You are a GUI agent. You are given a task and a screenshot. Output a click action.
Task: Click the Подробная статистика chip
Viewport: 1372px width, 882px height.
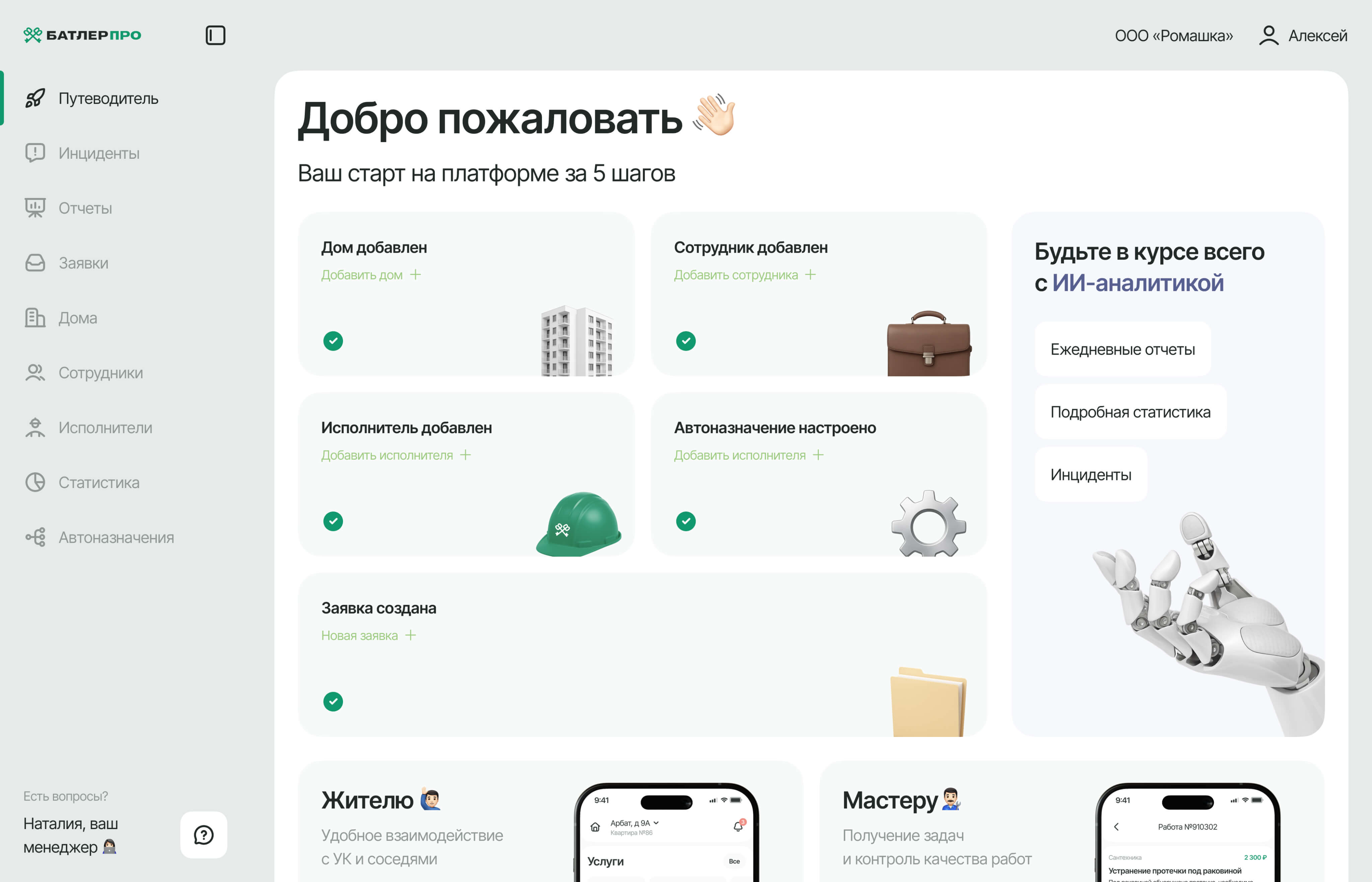[1130, 412]
